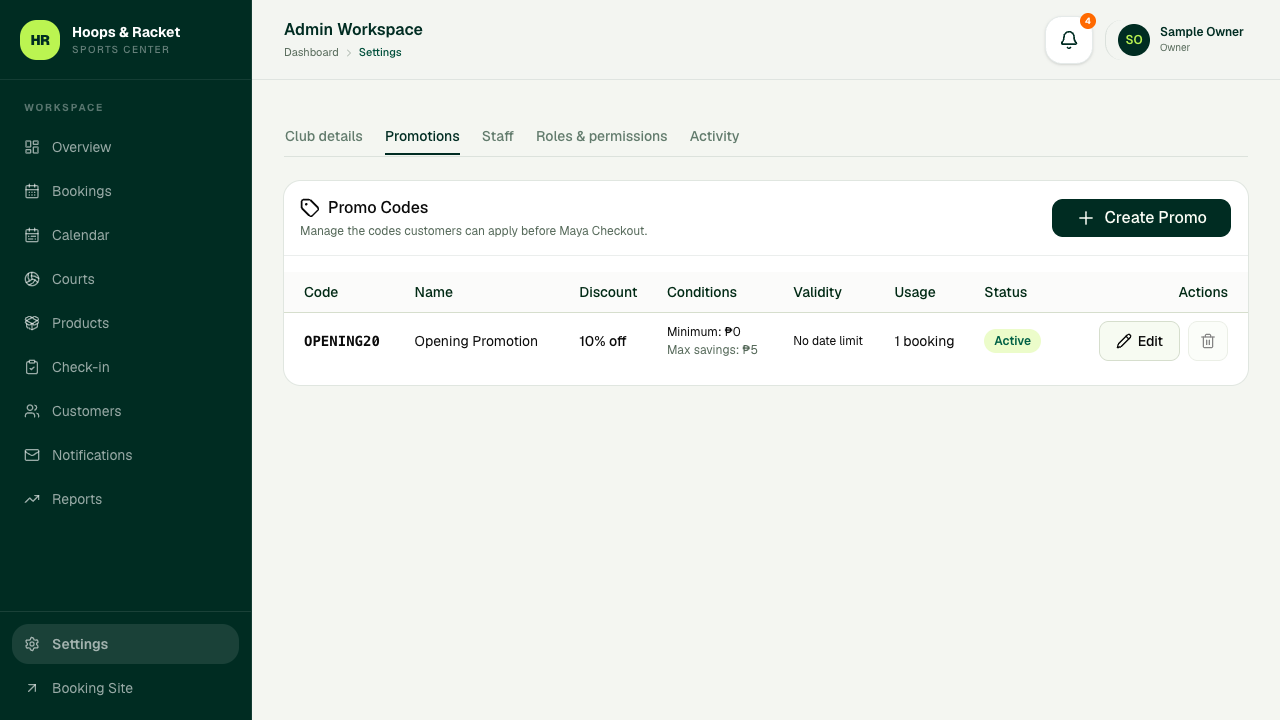The height and width of the screenshot is (720, 1280).
Task: Open the Booking Site external link
Action: [126, 688]
